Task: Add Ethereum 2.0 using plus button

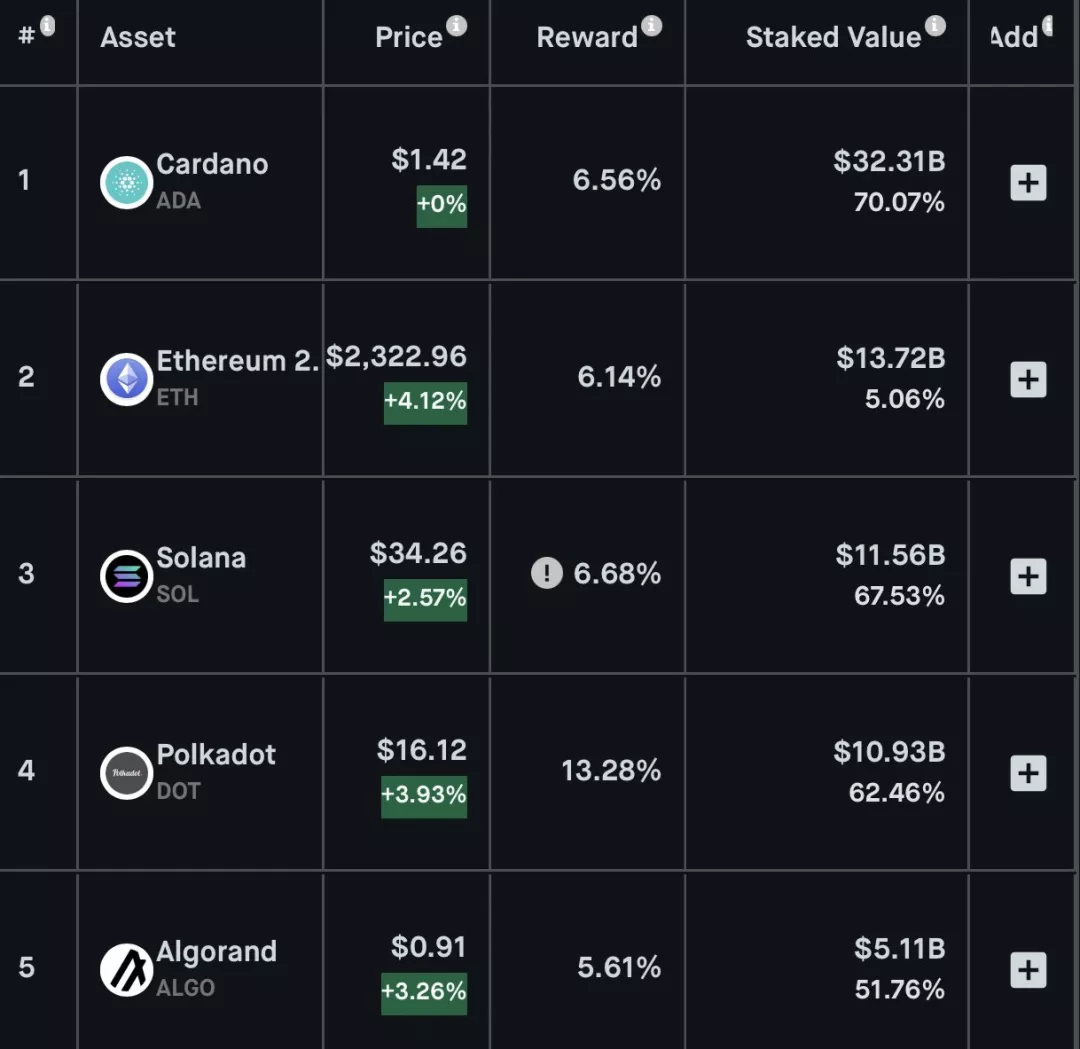Action: (x=1028, y=380)
